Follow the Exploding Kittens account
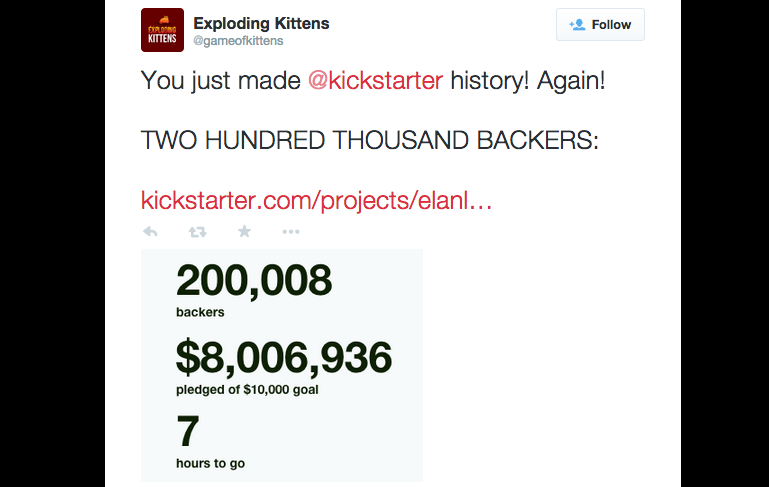The width and height of the screenshot is (769, 487). pyautogui.click(x=600, y=25)
